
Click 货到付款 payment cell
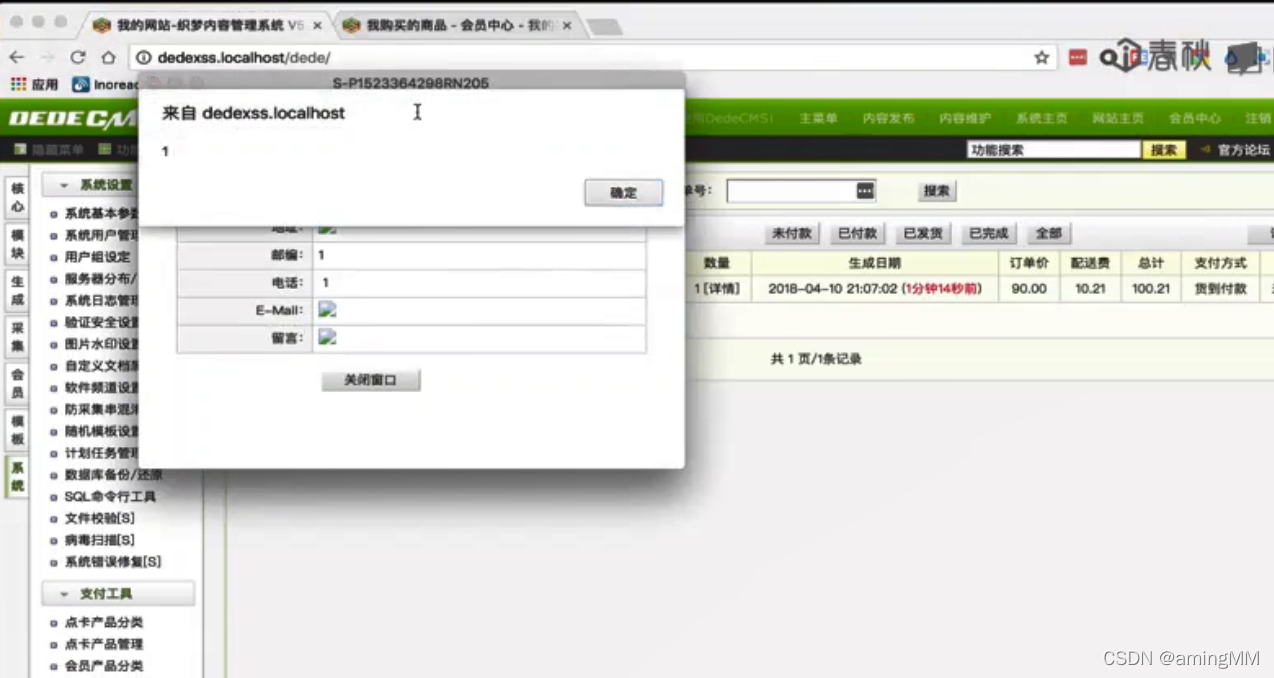[x=1220, y=288]
